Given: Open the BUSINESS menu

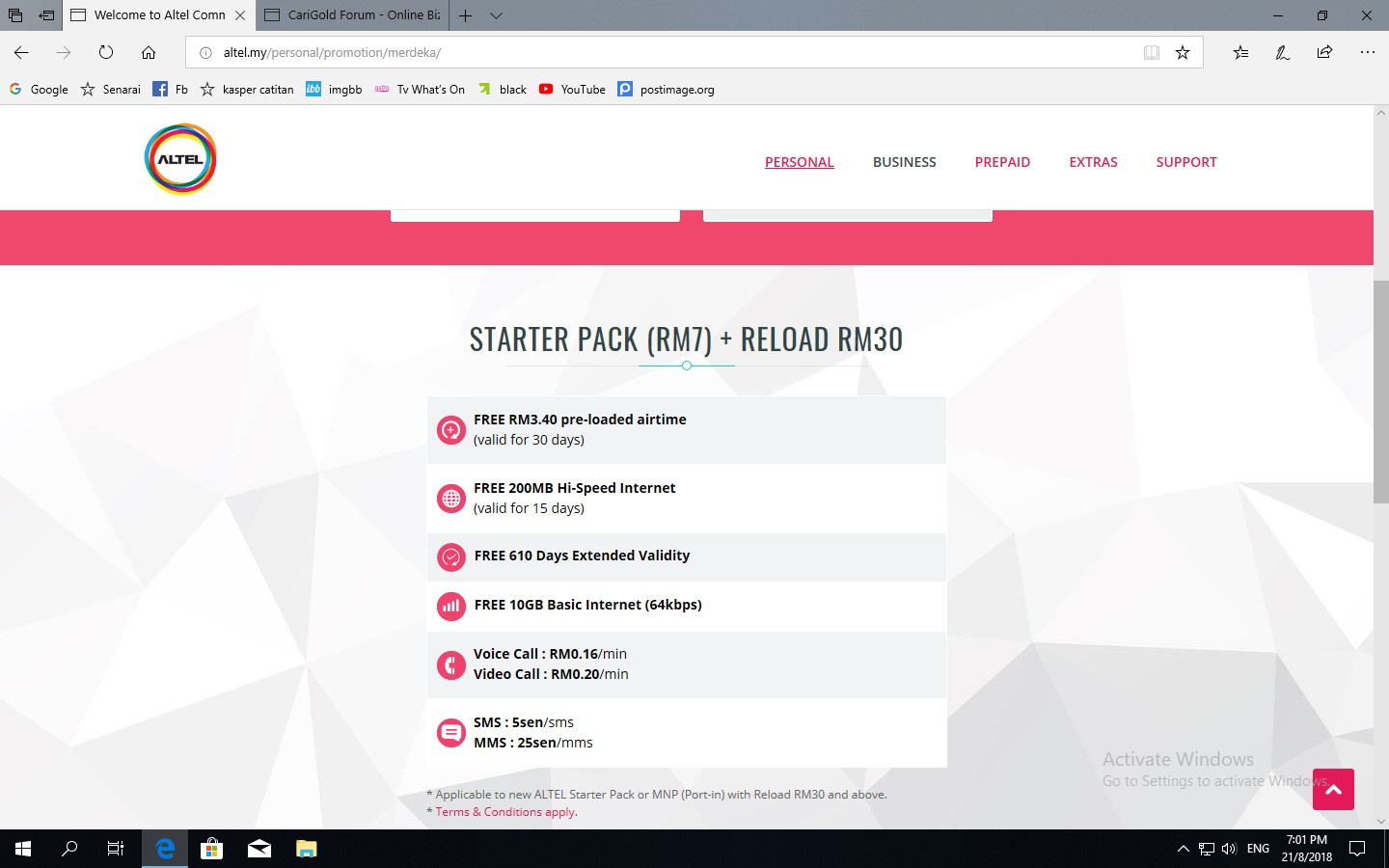Looking at the screenshot, I should click(905, 162).
